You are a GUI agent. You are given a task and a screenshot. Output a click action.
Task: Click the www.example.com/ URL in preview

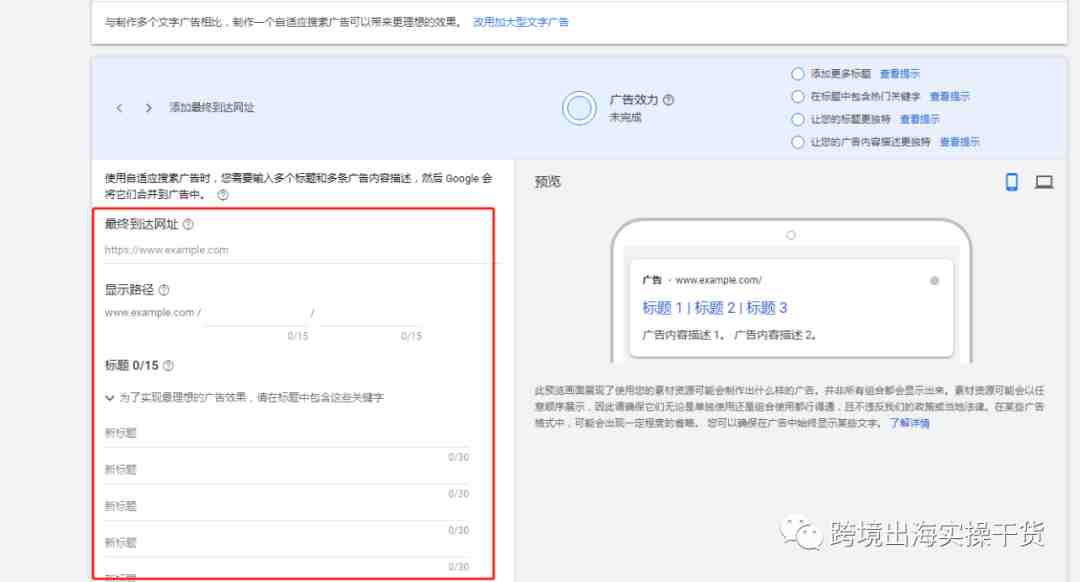pyautogui.click(x=718, y=280)
